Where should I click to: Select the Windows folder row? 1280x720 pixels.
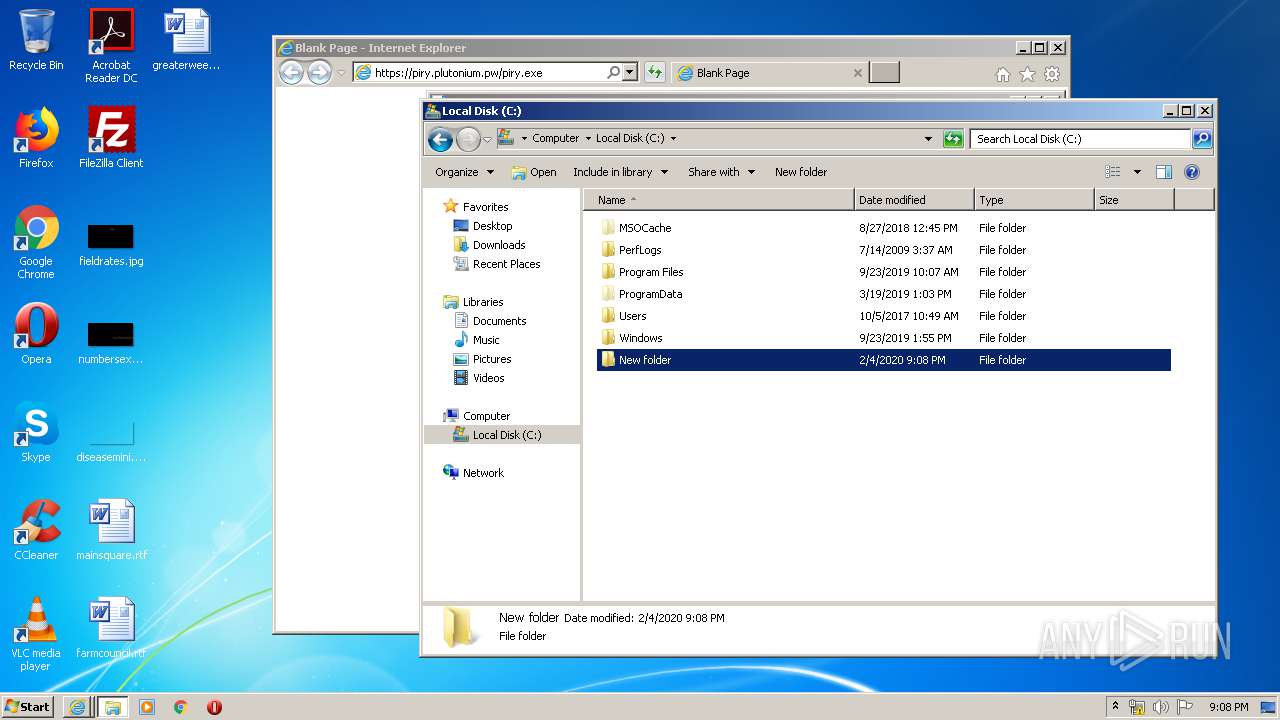point(884,338)
